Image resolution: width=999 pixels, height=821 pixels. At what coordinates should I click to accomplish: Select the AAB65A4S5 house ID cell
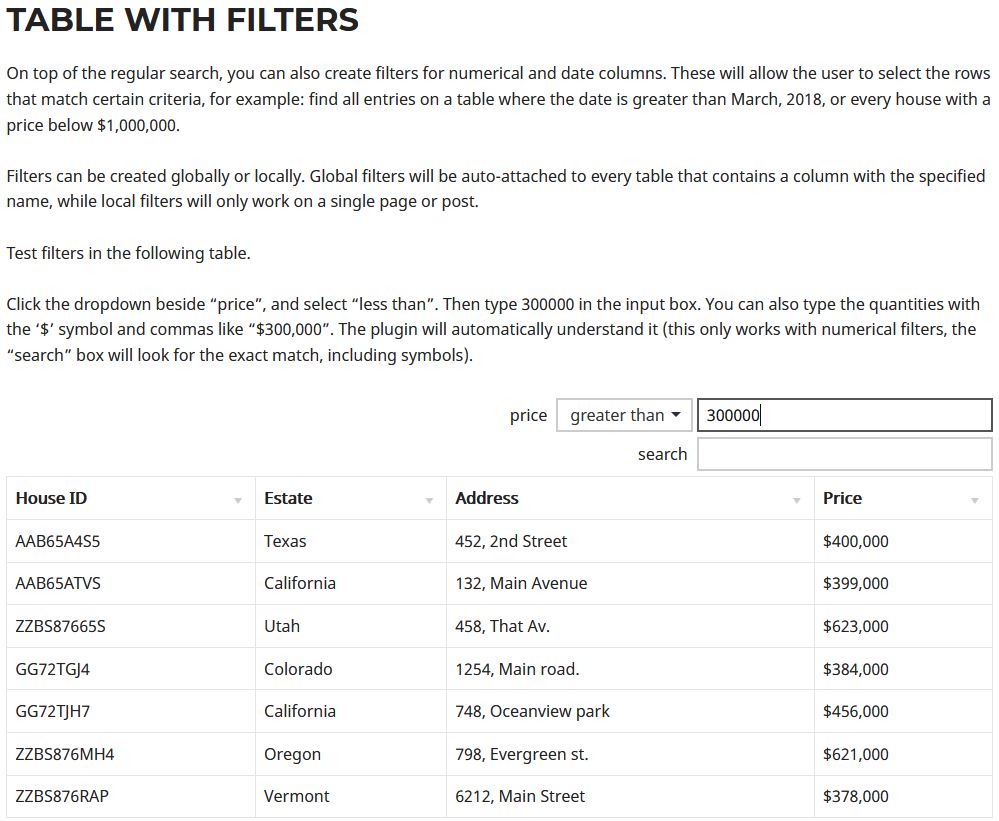[58, 541]
